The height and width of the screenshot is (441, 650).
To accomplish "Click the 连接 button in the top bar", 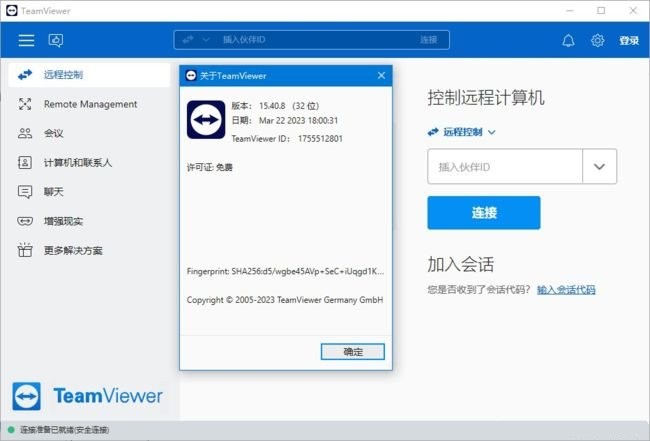I will 428,40.
